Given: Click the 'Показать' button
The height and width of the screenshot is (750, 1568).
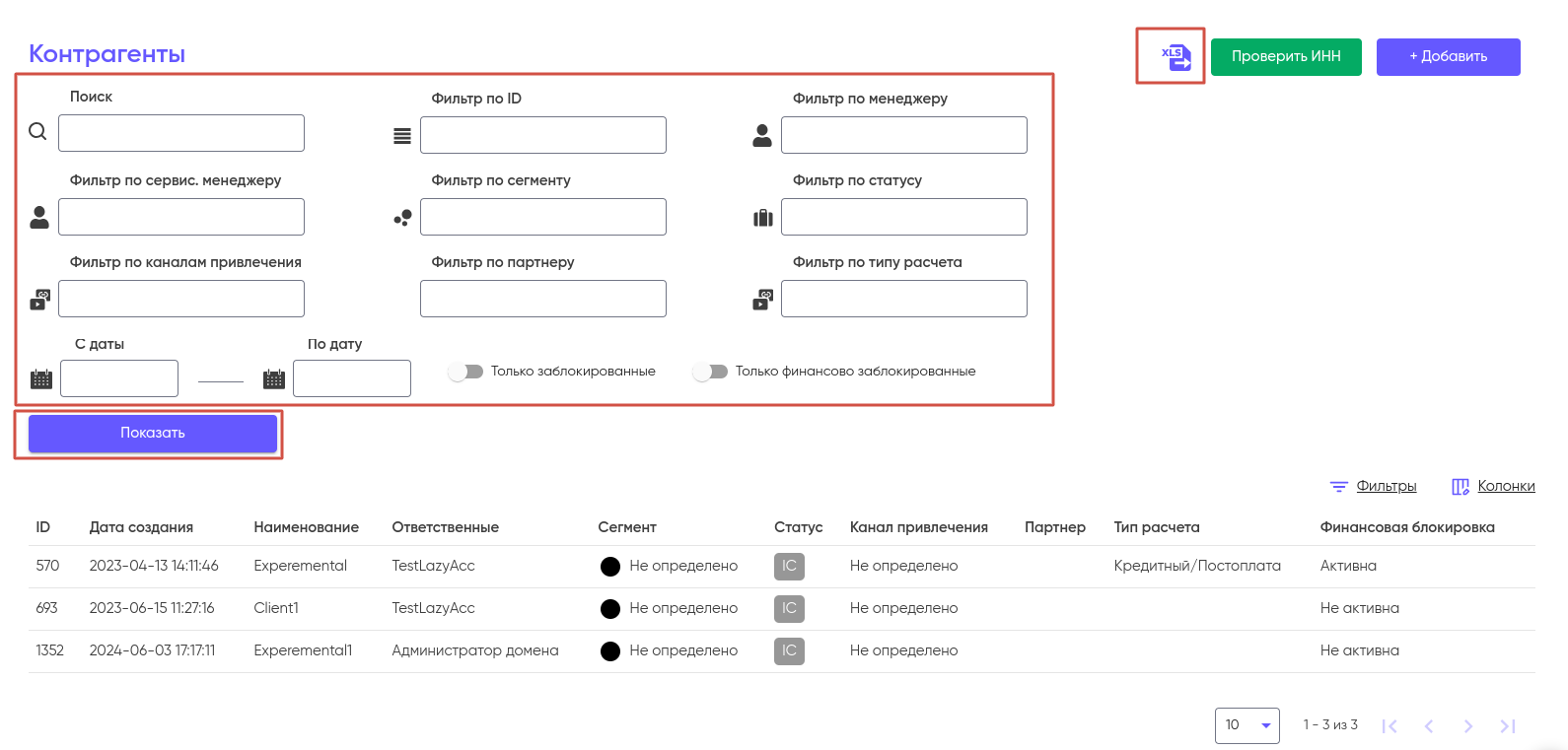Looking at the screenshot, I should pos(153,434).
